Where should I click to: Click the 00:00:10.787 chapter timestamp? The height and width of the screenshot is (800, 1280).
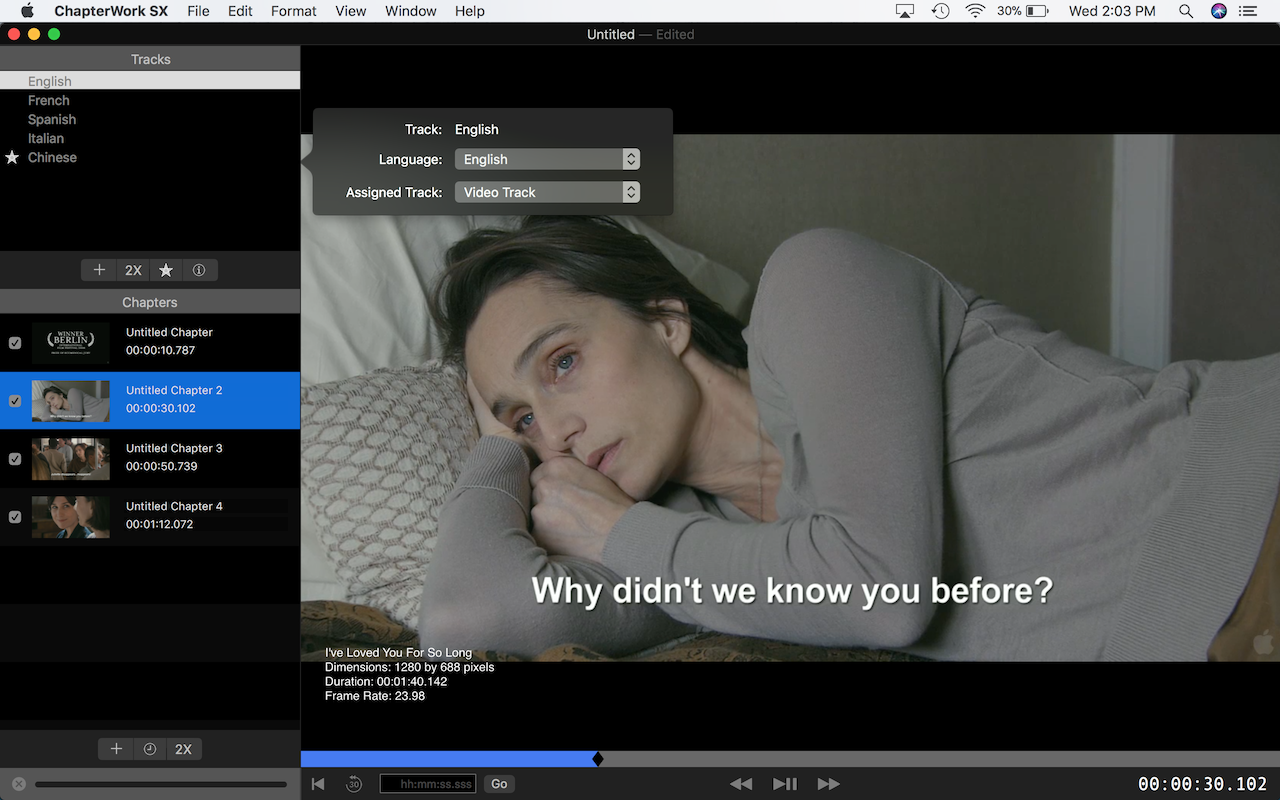pyautogui.click(x=160, y=350)
